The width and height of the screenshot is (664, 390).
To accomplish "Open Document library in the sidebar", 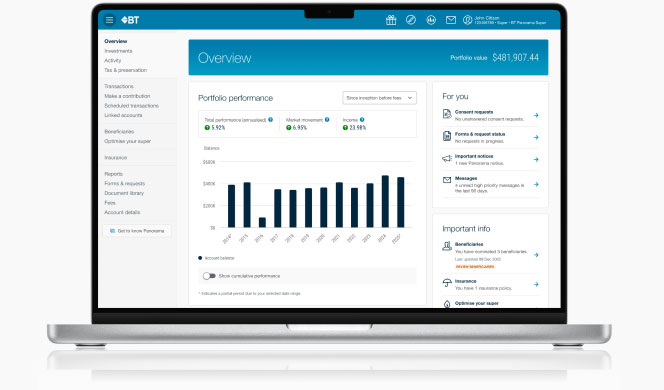I will pyautogui.click(x=124, y=193).
